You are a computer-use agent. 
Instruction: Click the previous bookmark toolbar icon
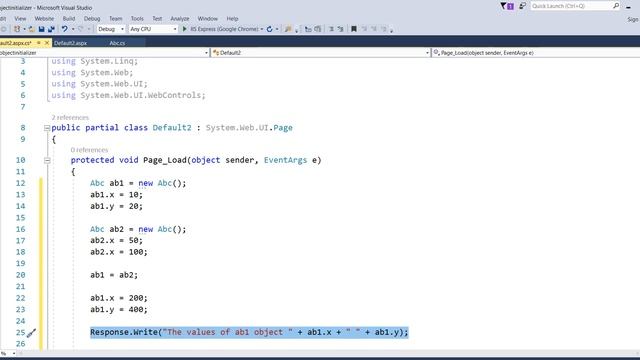tap(364, 29)
